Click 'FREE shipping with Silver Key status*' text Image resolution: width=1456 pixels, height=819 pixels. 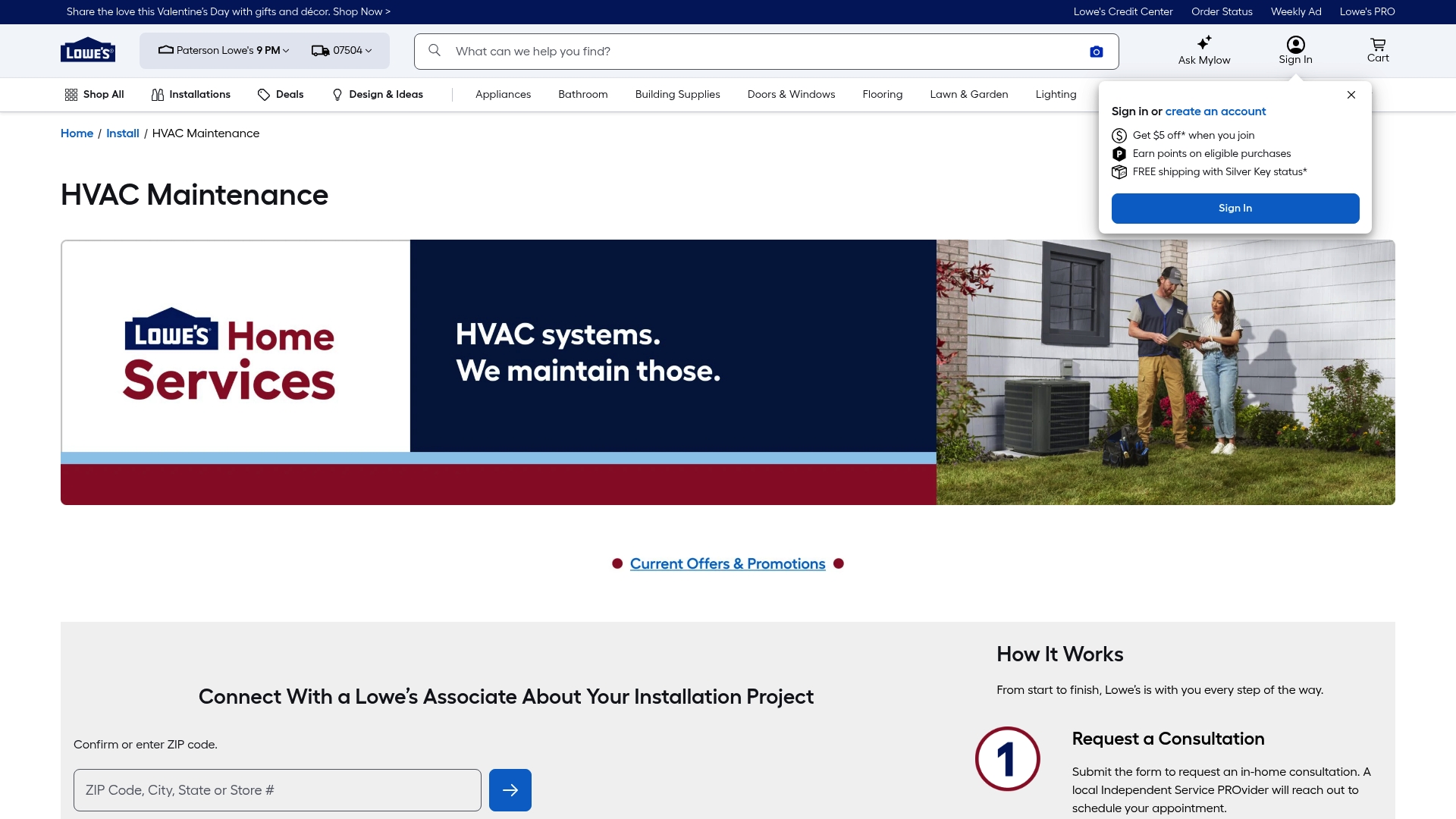1220,172
